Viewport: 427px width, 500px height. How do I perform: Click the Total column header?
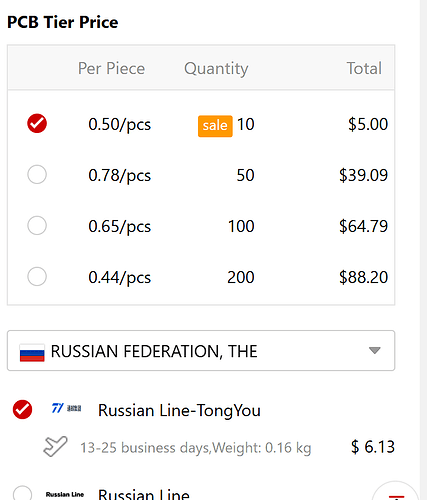[364, 68]
